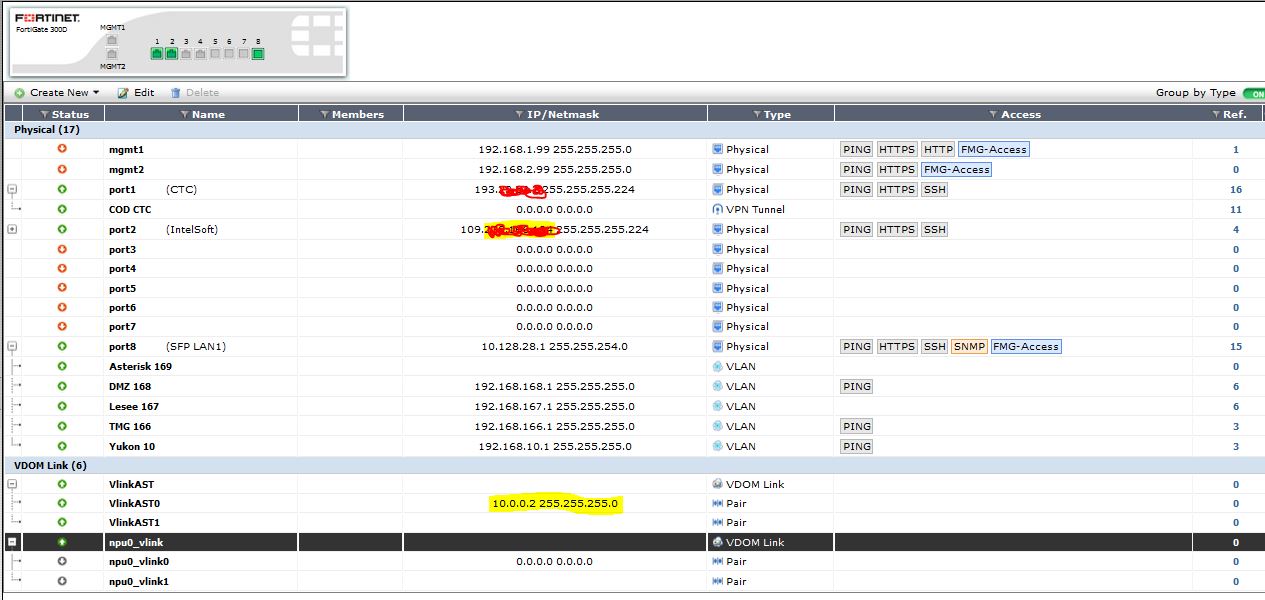Click the COD CTC VPN Tunnel type icon
The height and width of the screenshot is (600, 1265).
coord(717,209)
